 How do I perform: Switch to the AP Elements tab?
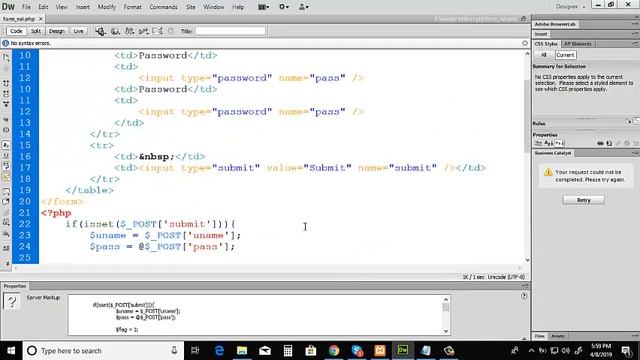(578, 44)
